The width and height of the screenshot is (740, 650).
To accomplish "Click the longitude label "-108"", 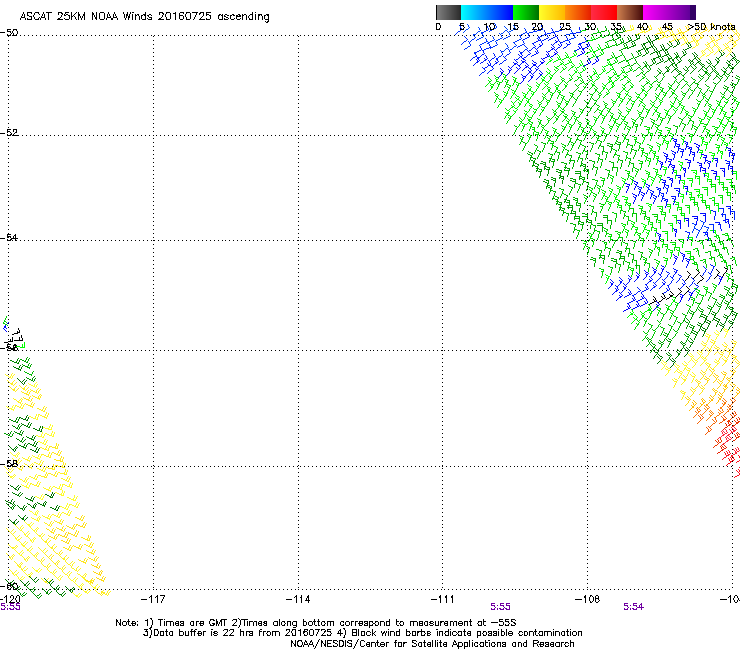I will [x=587, y=599].
